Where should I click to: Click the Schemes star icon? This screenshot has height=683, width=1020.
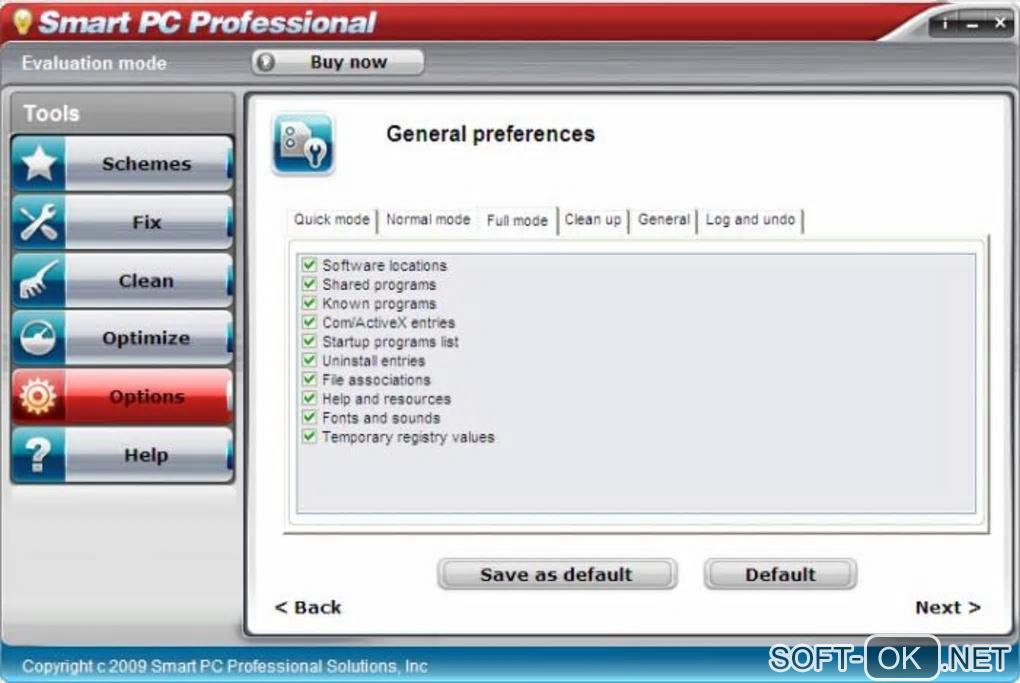point(38,163)
